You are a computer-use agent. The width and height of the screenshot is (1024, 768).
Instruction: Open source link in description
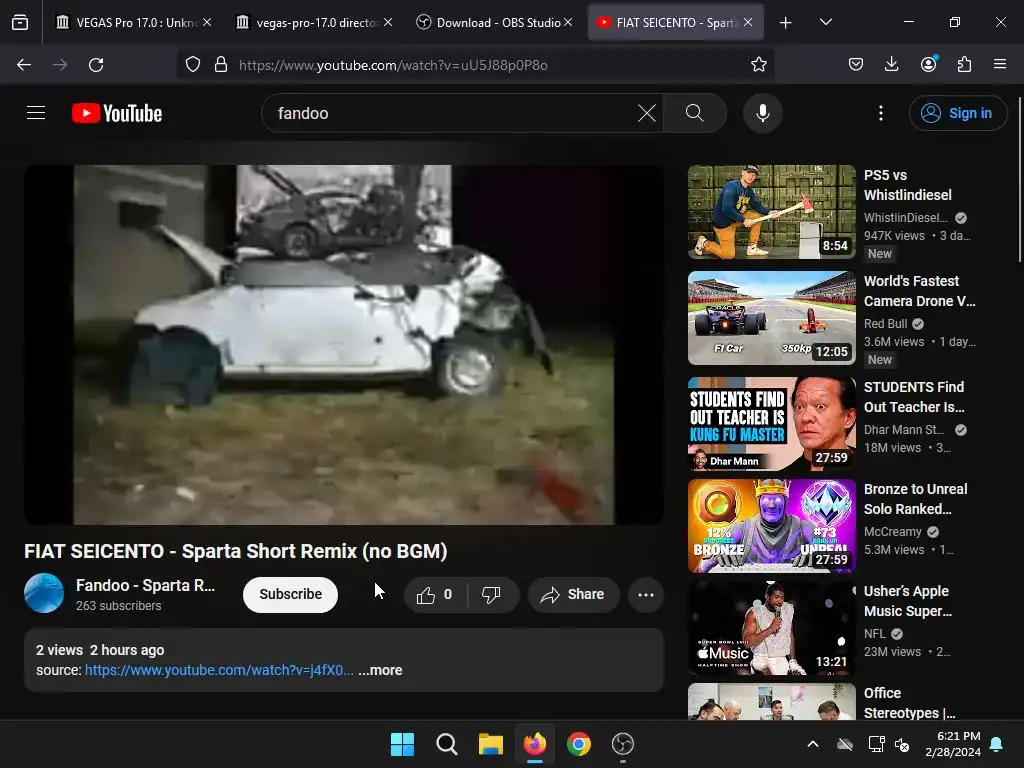click(219, 671)
